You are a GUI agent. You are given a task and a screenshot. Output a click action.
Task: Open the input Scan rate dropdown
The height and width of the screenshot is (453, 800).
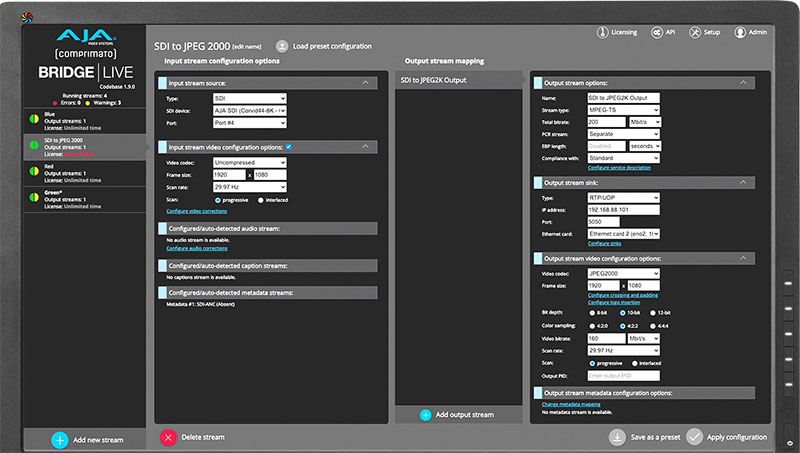(249, 187)
